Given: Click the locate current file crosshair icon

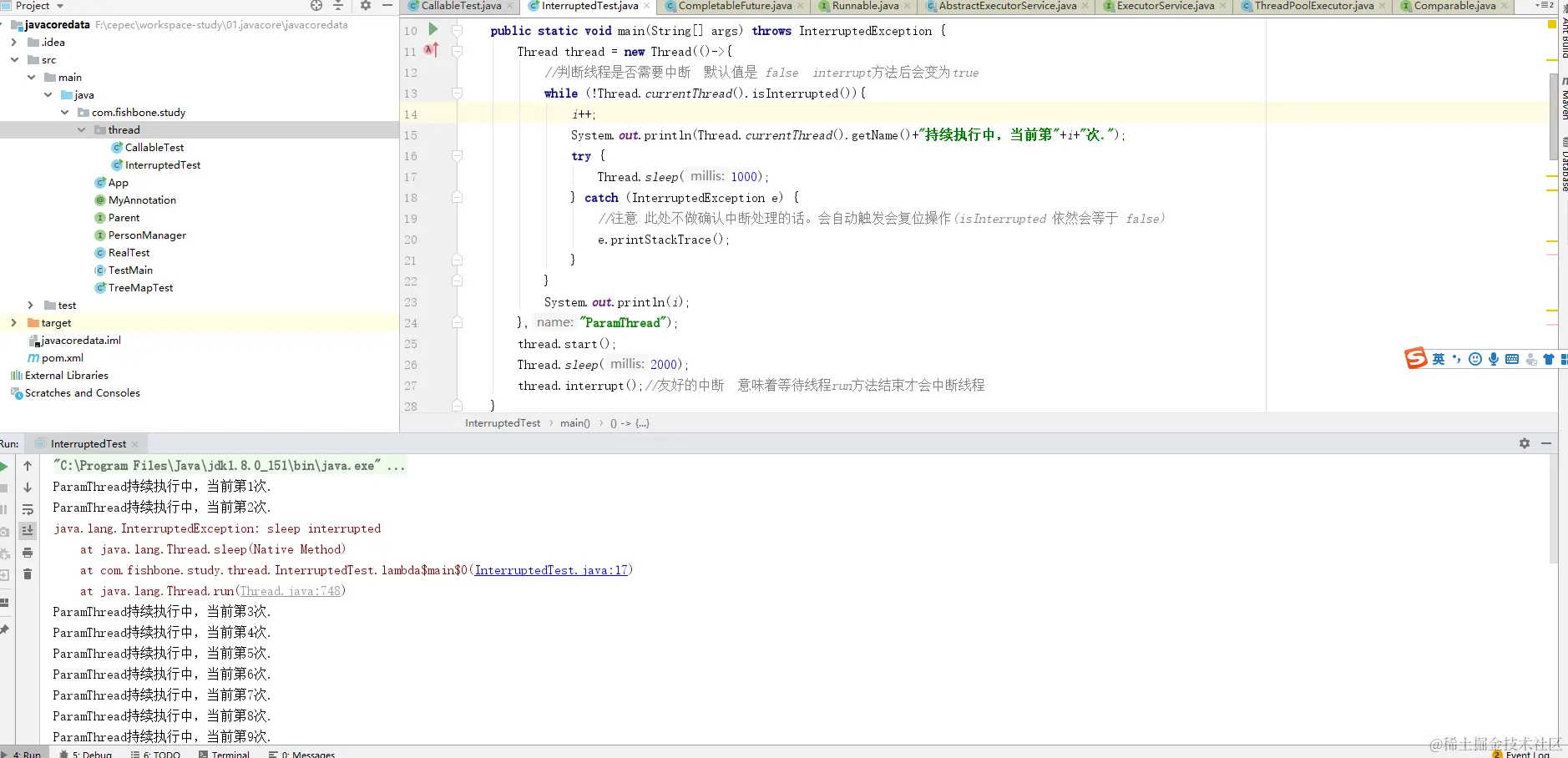Looking at the screenshot, I should pyautogui.click(x=316, y=5).
